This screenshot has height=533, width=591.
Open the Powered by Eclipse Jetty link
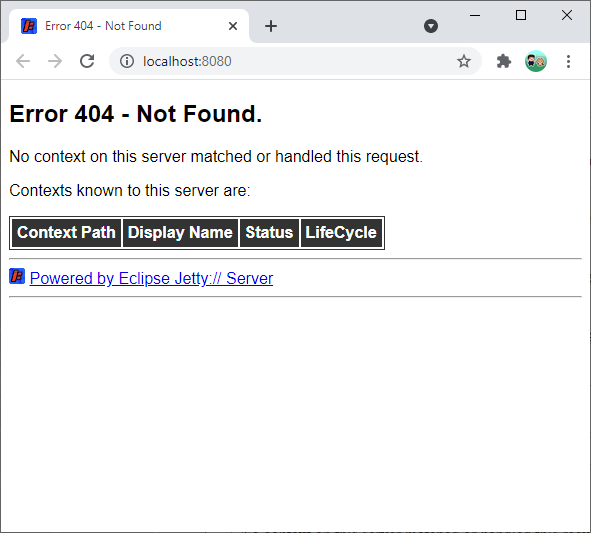(x=151, y=278)
